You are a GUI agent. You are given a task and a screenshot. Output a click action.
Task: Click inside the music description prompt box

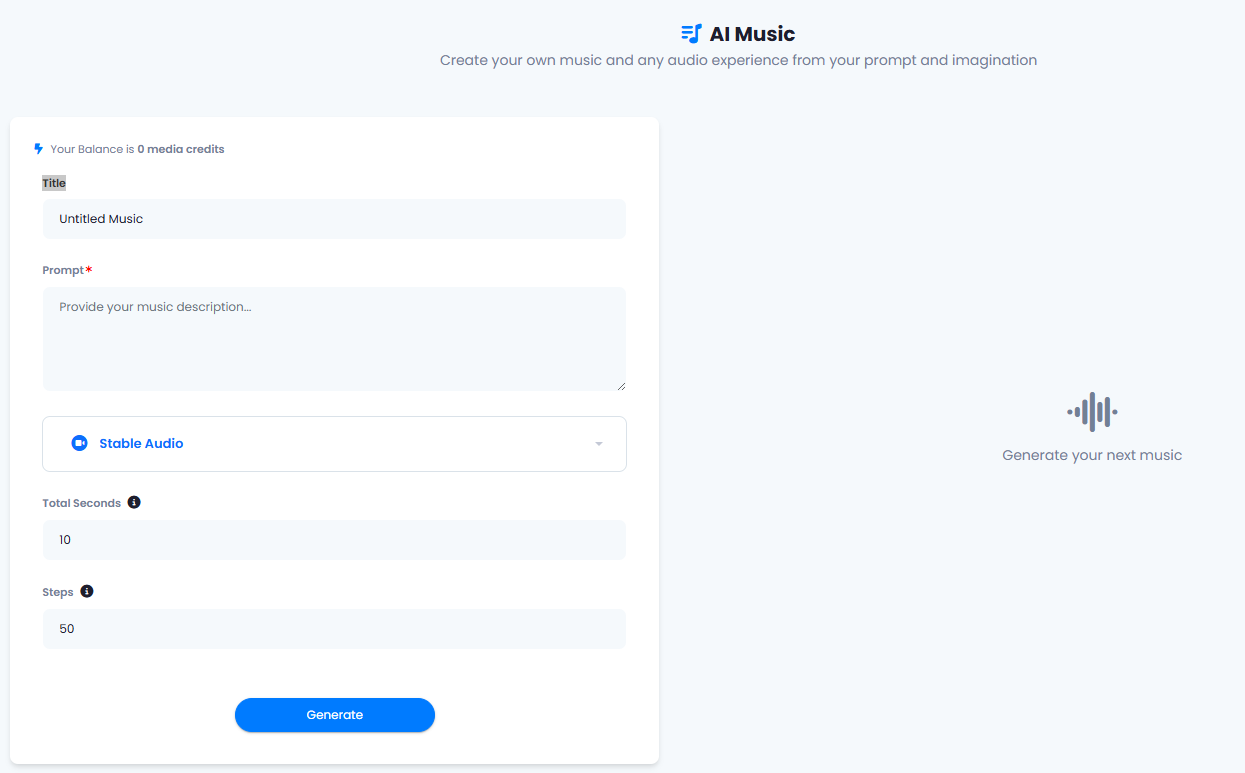(334, 339)
